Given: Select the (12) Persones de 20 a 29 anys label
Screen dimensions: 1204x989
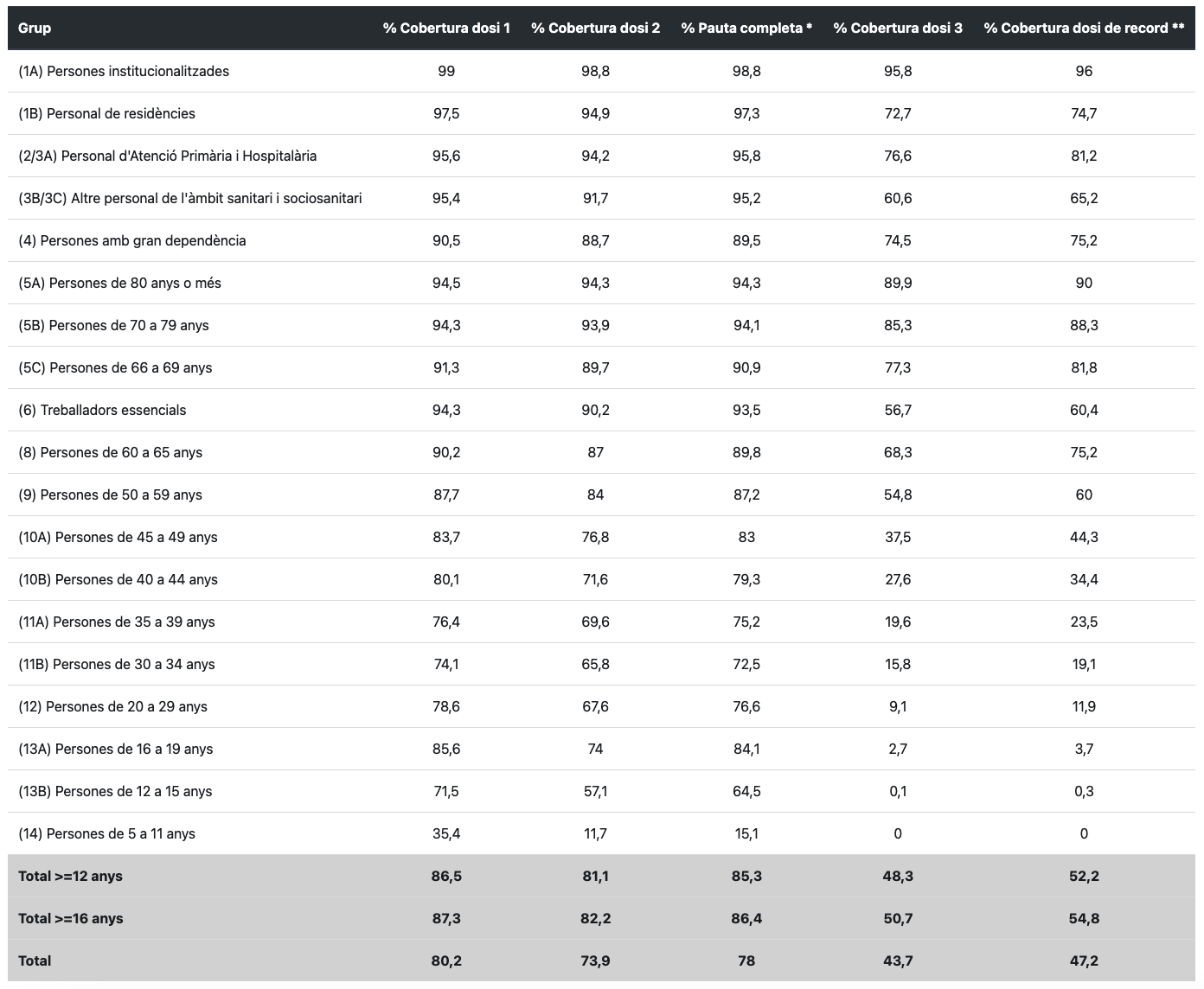Looking at the screenshot, I should coord(112,706).
